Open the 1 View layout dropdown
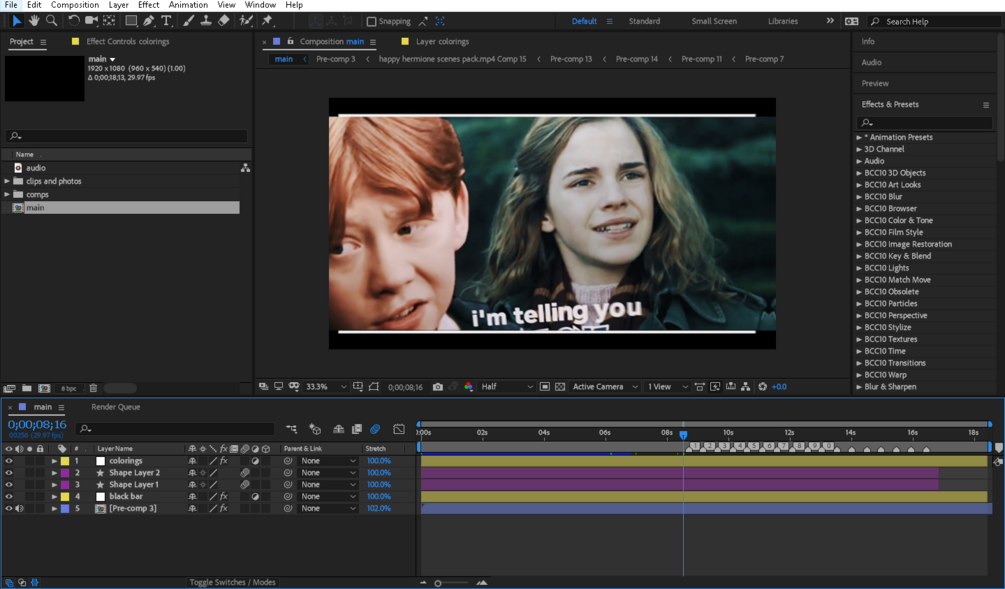Viewport: 1005px width, 589px height. [667, 387]
